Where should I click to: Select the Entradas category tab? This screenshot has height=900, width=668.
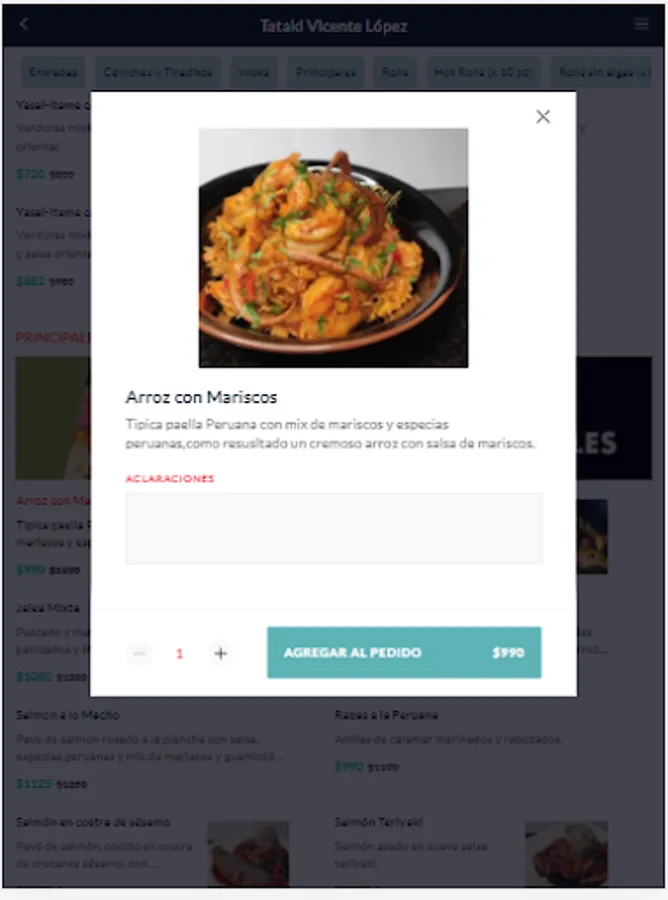53,72
